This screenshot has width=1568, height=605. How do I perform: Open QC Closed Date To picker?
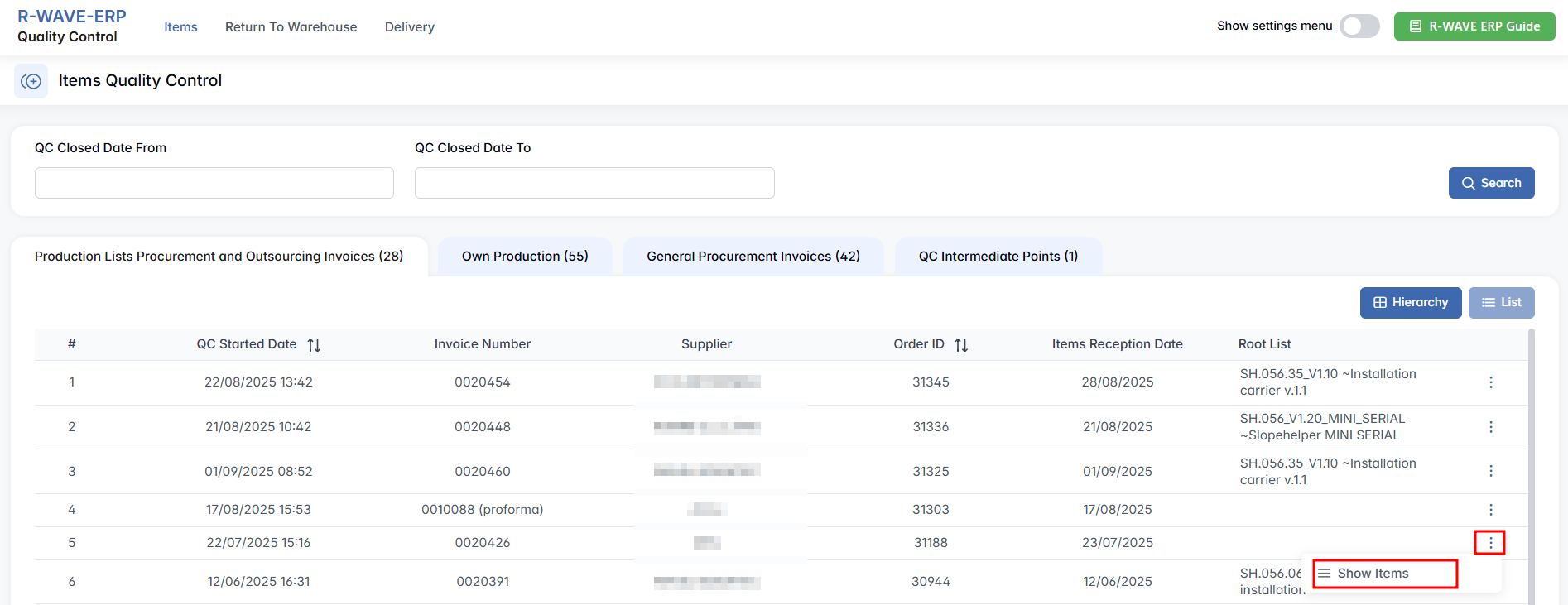tap(594, 183)
